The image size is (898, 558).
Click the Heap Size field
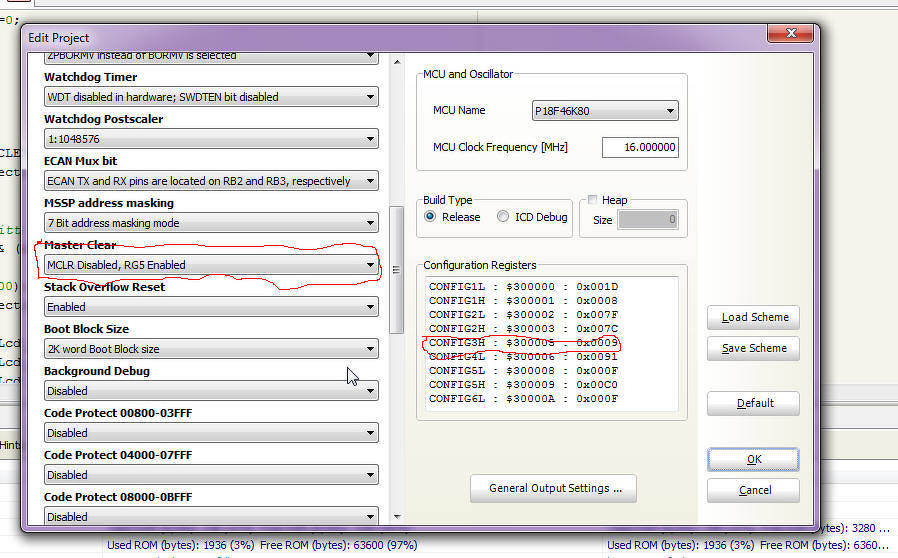click(x=648, y=219)
